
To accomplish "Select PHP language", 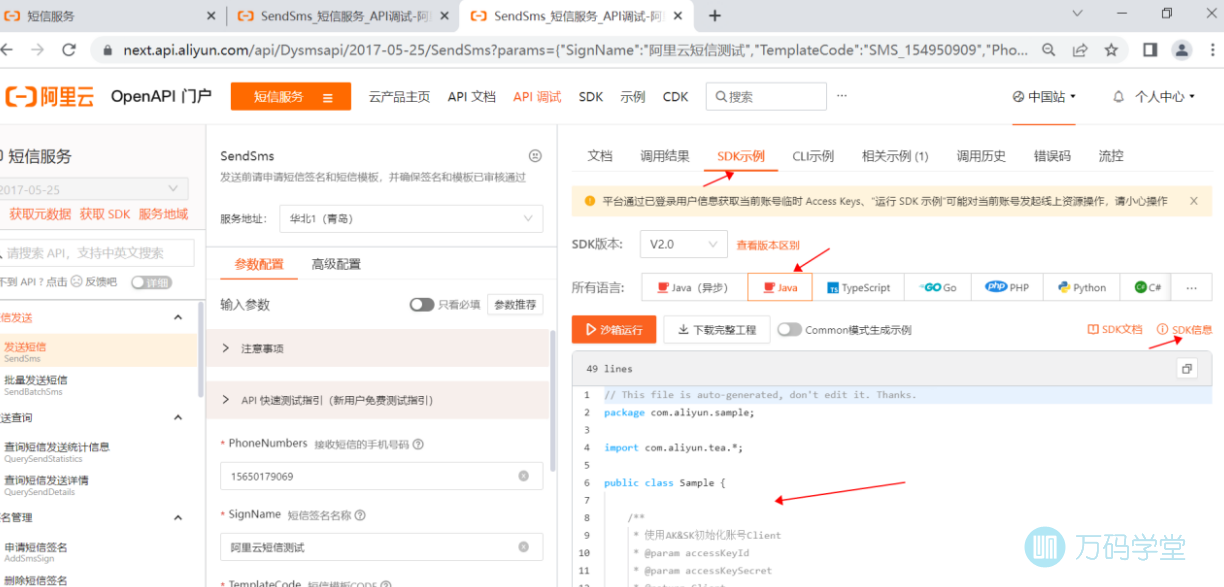I will click(1007, 287).
